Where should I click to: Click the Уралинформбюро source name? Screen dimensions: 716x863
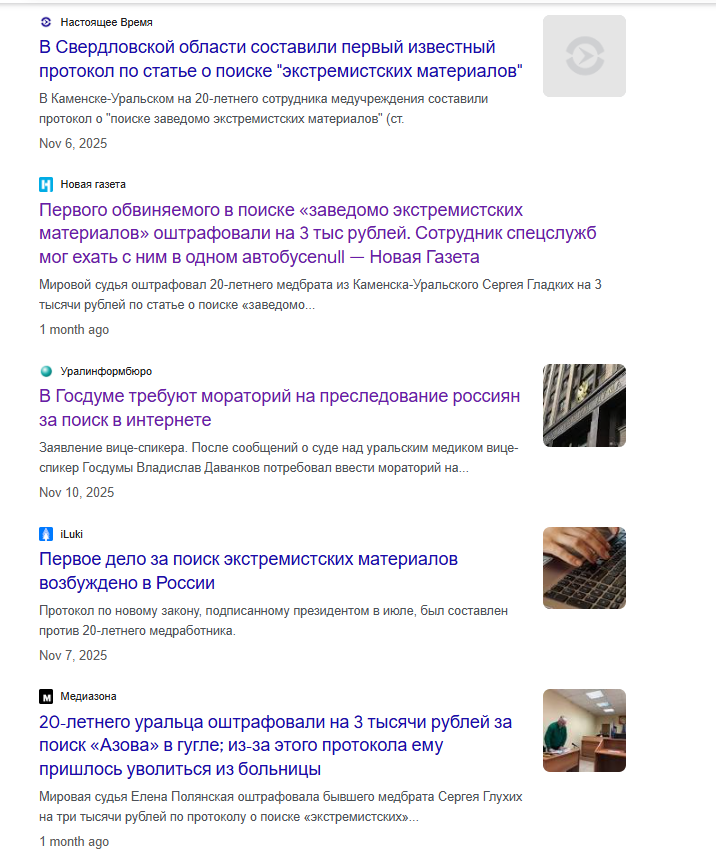106,371
